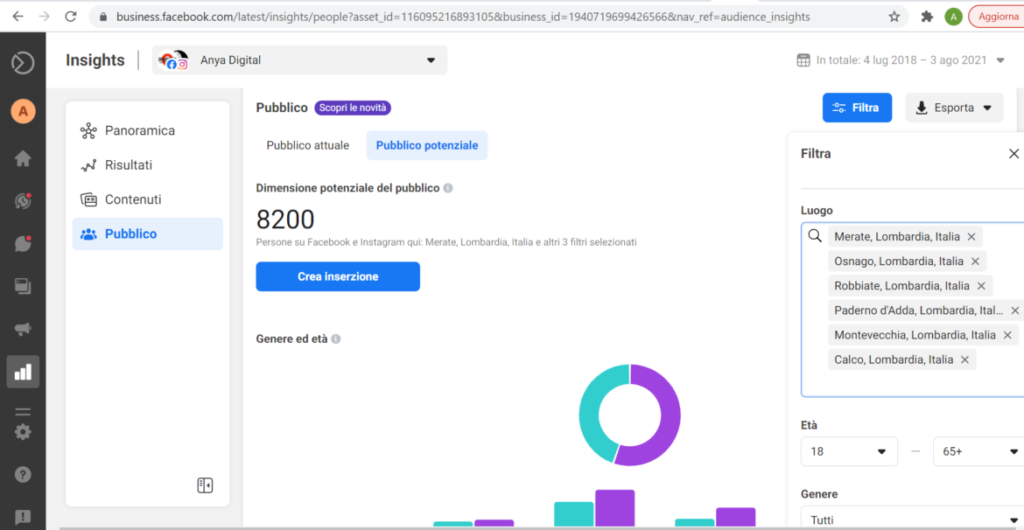Select Insights bar chart icon in sidebar
Viewport: 1024px width, 530px height.
[x=23, y=371]
